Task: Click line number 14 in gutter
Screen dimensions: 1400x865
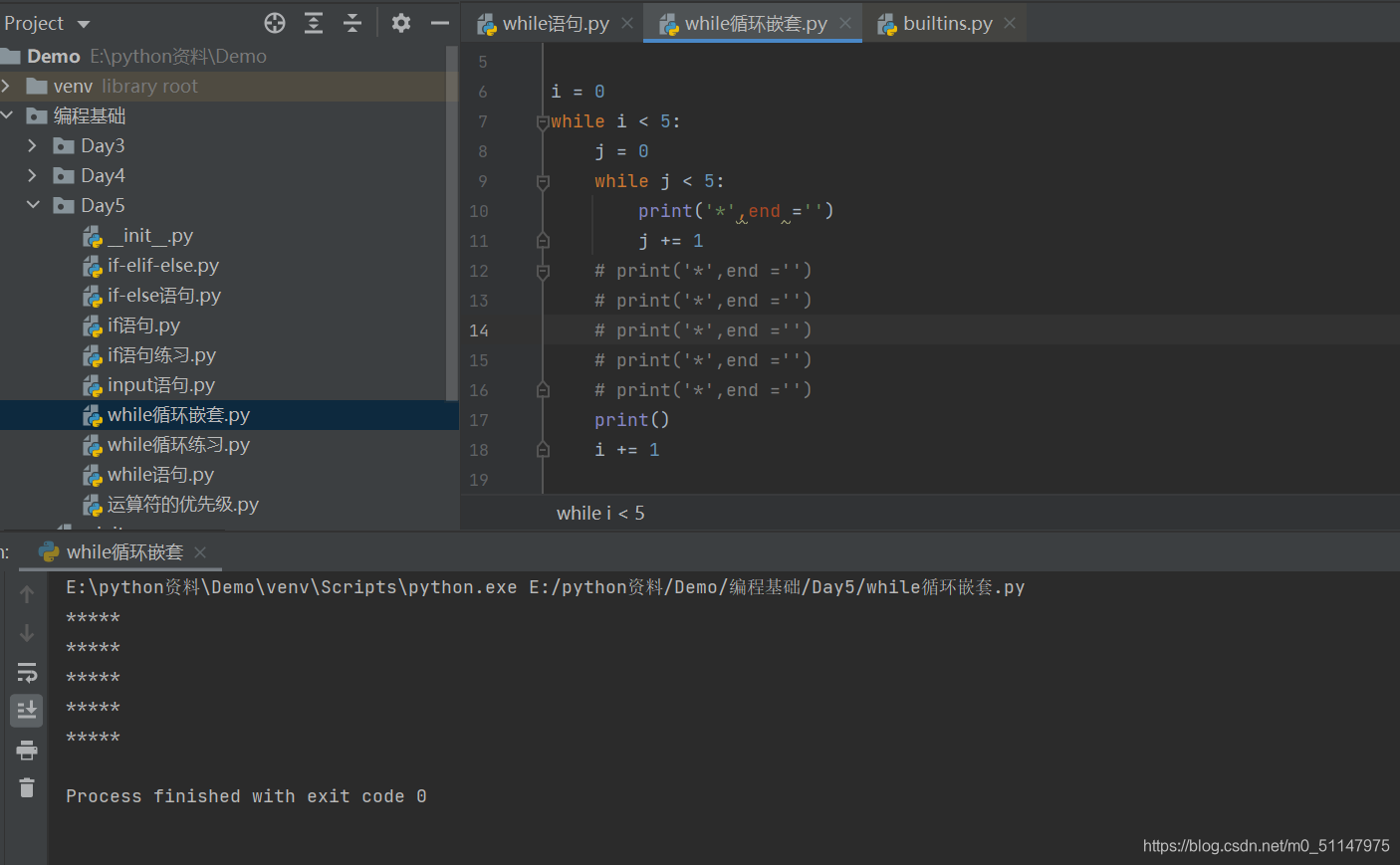Action: click(x=479, y=330)
